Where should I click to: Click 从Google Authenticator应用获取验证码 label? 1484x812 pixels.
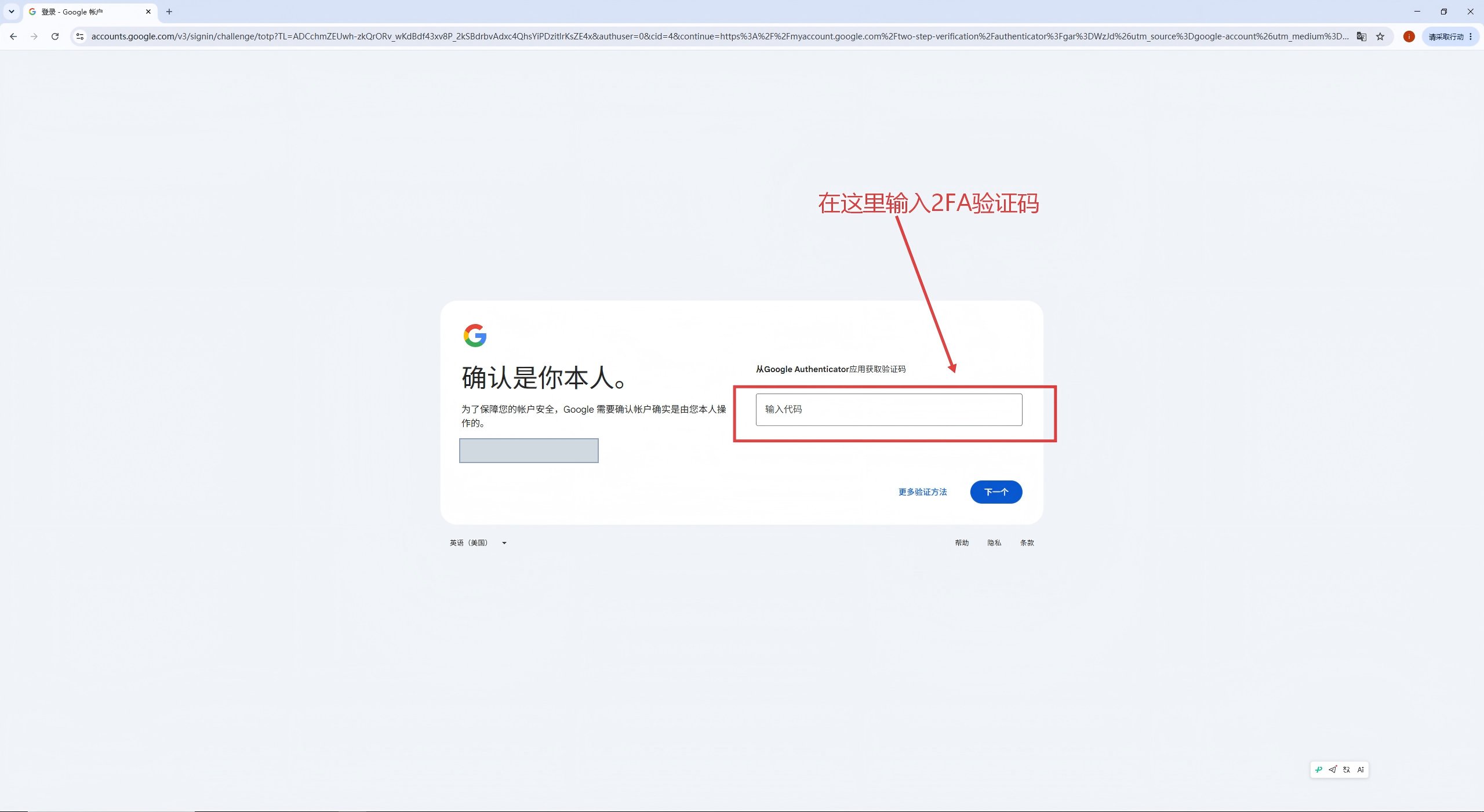tap(830, 369)
